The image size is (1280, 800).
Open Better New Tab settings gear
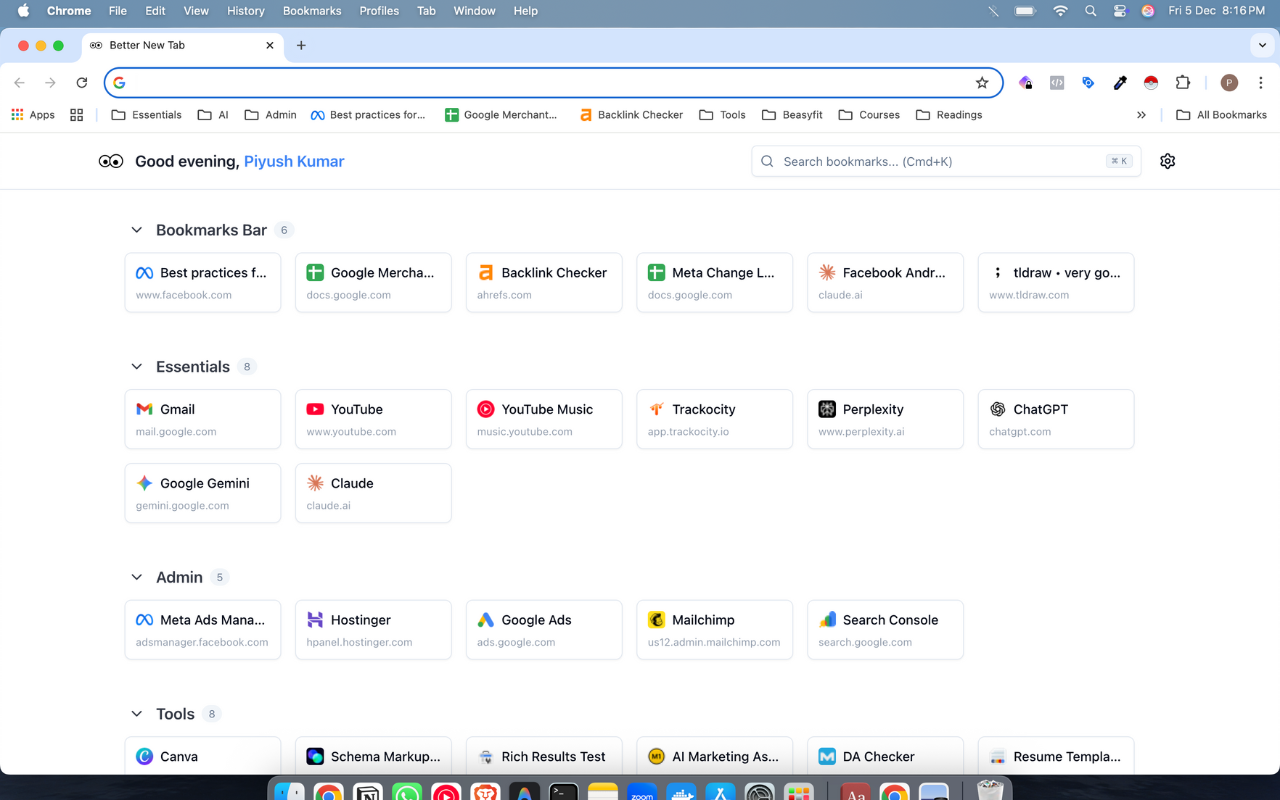1167,160
